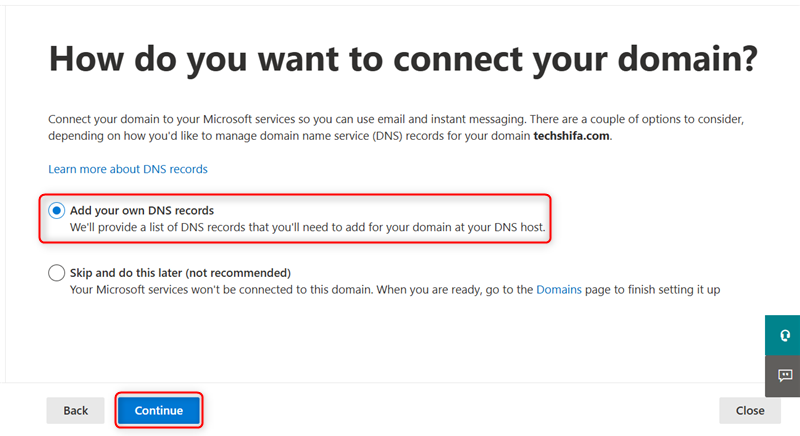Open Learn more about DNS records link
The width and height of the screenshot is (800, 436).
point(128,169)
